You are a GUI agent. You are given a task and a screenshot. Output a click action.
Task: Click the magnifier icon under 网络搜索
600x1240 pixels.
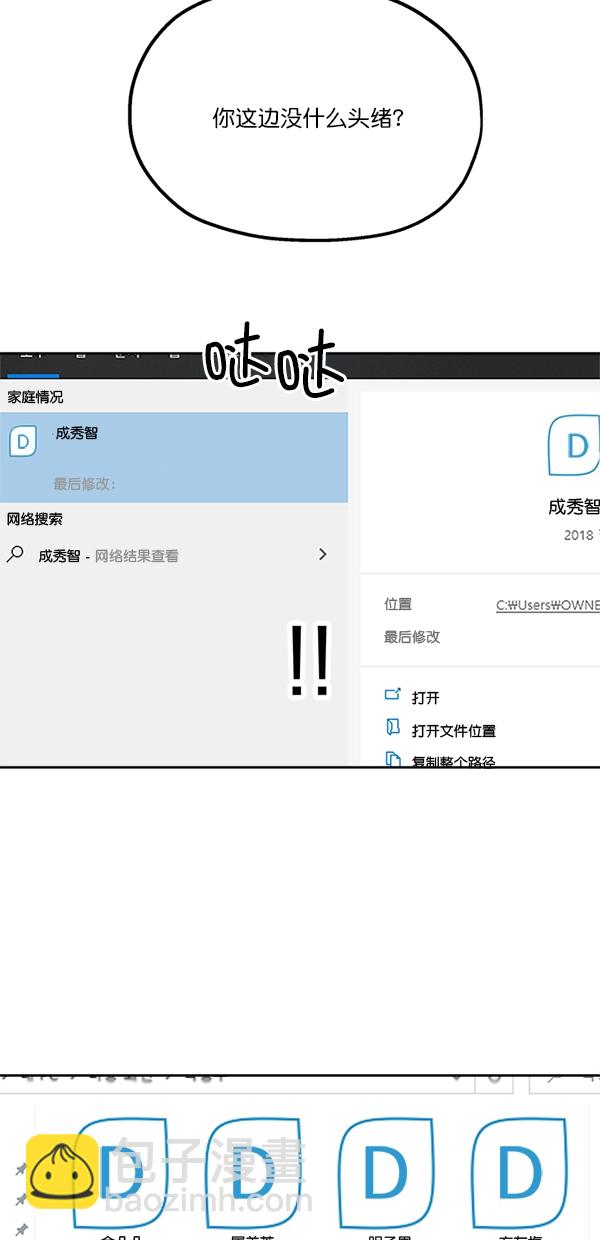[x=16, y=554]
